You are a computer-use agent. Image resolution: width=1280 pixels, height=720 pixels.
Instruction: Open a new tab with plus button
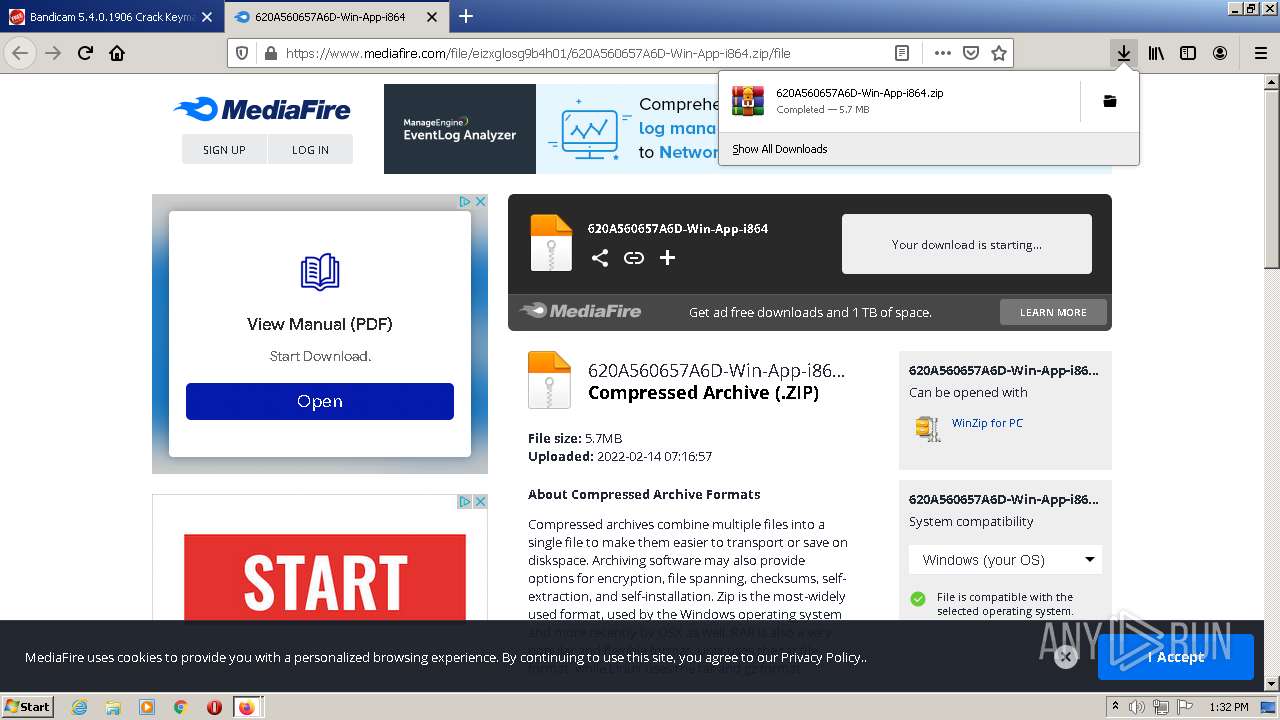(466, 16)
